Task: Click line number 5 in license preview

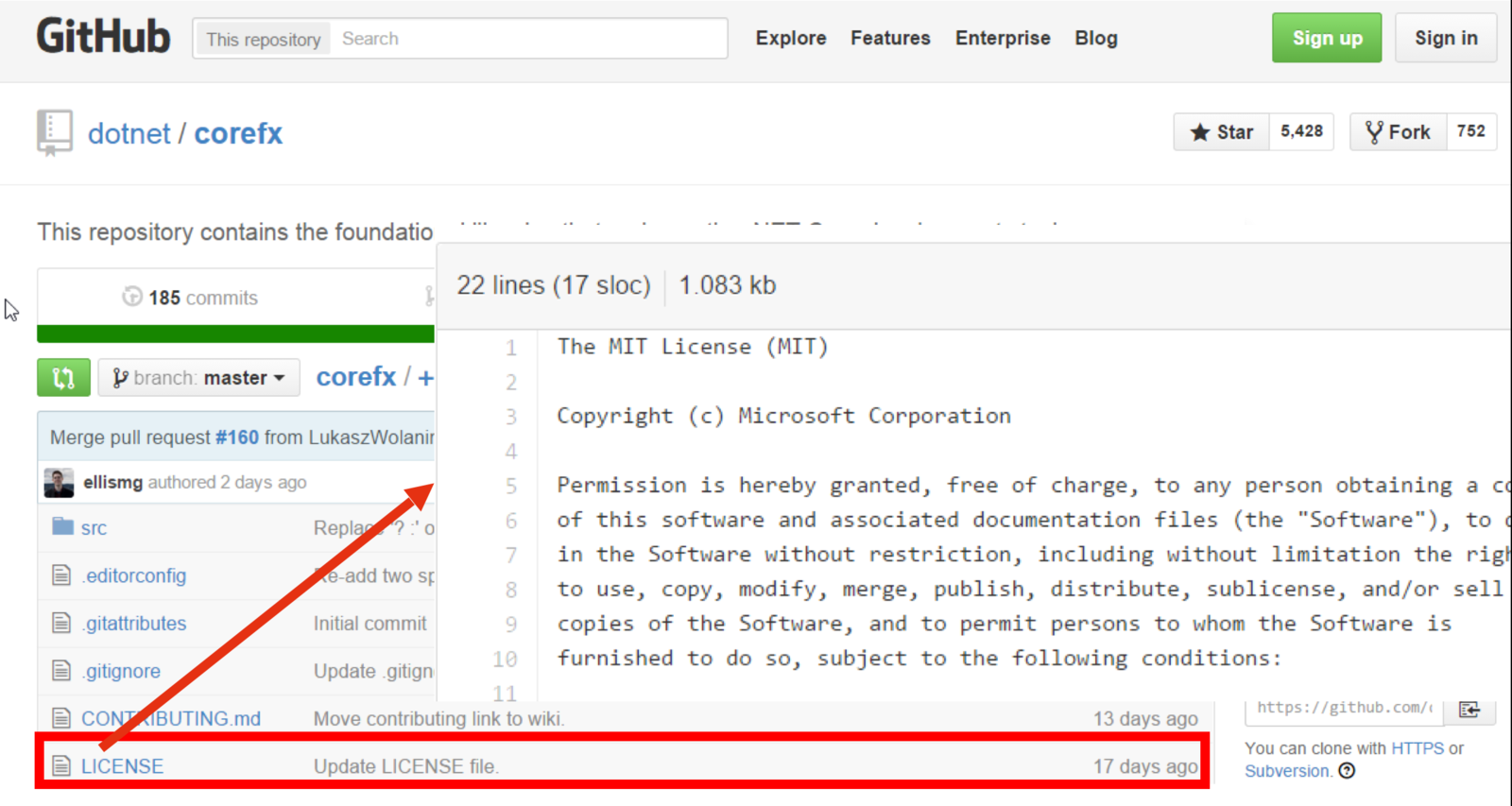Action: tap(511, 486)
